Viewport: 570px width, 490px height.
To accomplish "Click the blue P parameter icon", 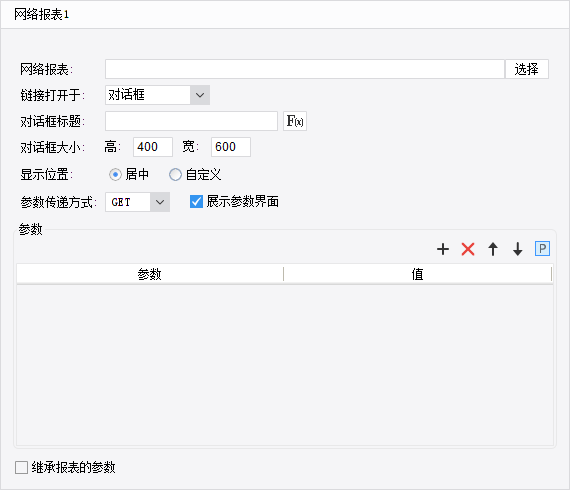I will tap(542, 249).
